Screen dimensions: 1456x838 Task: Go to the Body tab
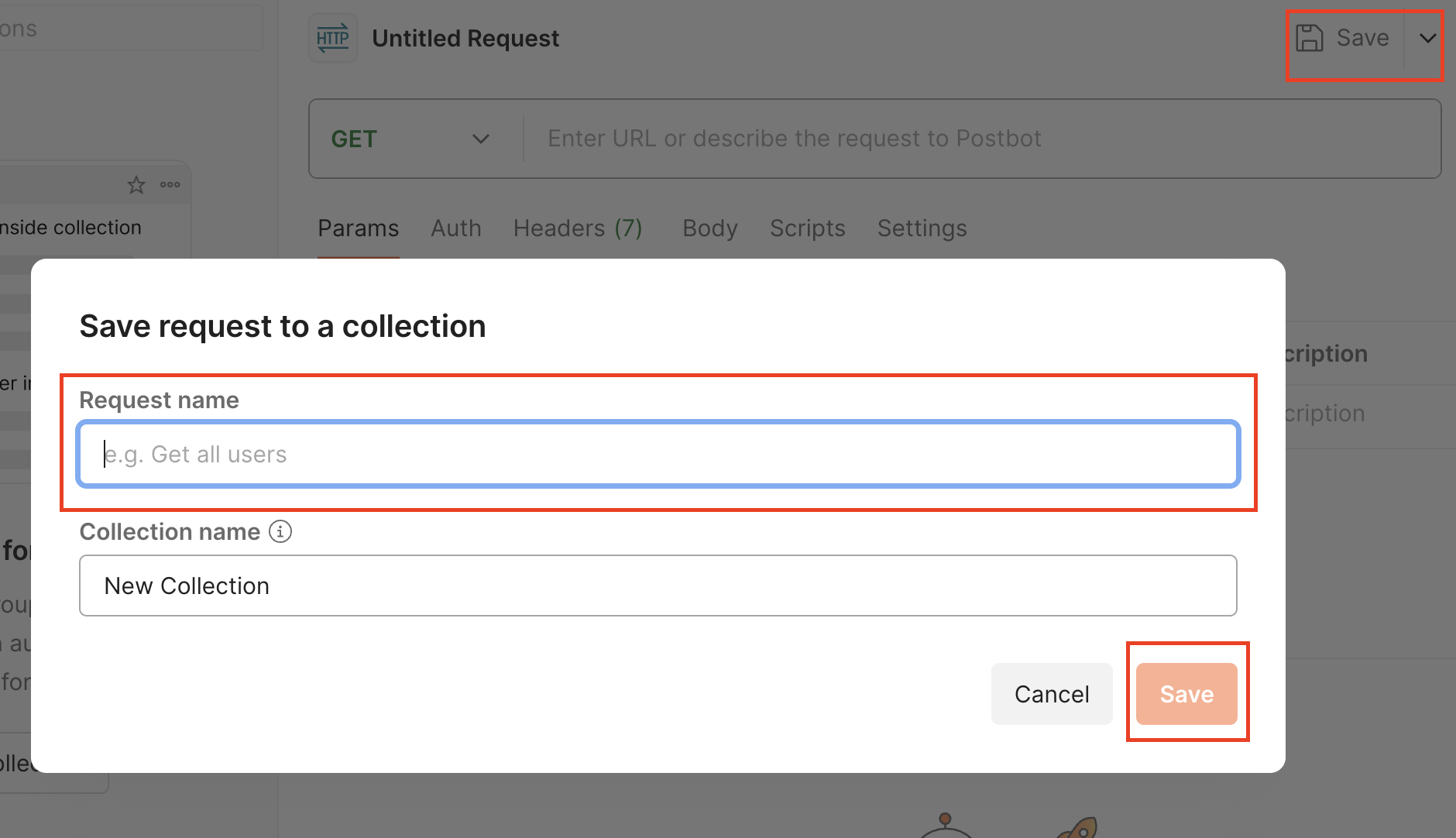pyautogui.click(x=709, y=228)
